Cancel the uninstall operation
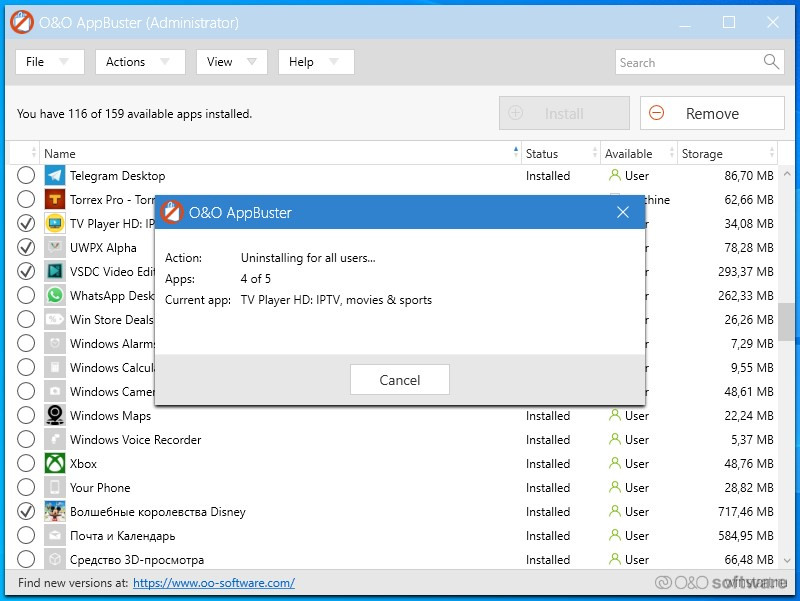This screenshot has width=800, height=601. click(399, 380)
